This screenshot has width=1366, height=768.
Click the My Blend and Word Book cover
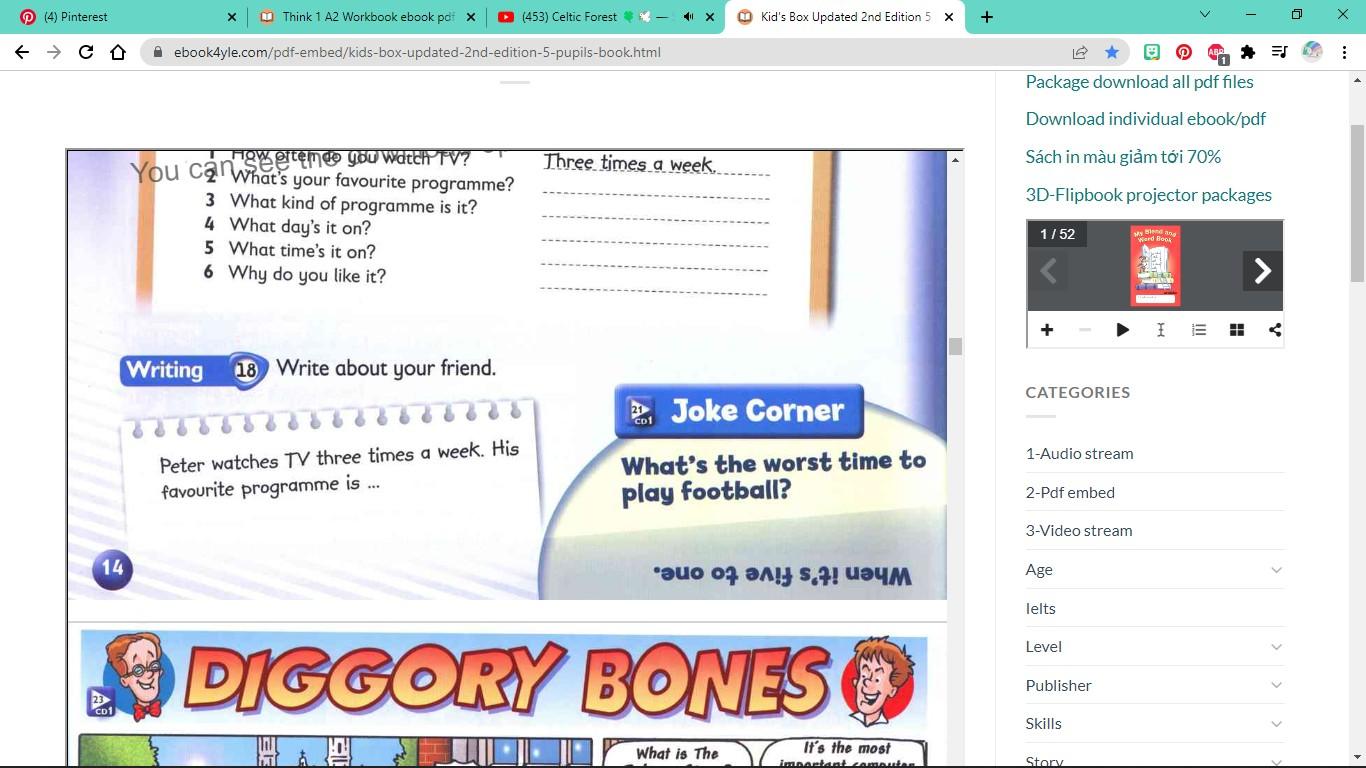[1155, 266]
